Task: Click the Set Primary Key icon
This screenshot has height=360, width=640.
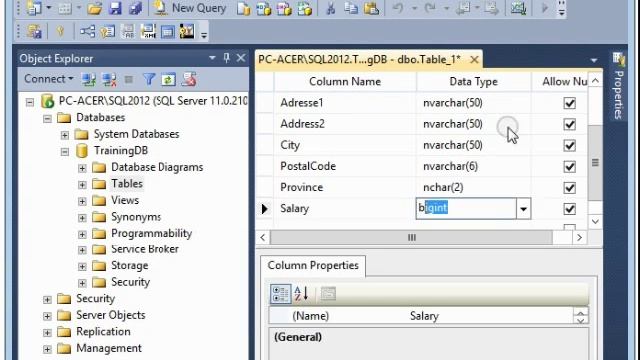Action: pos(60,31)
